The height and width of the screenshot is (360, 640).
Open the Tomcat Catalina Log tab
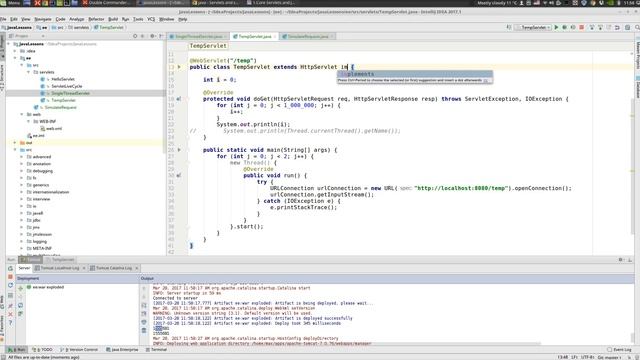(x=114, y=268)
